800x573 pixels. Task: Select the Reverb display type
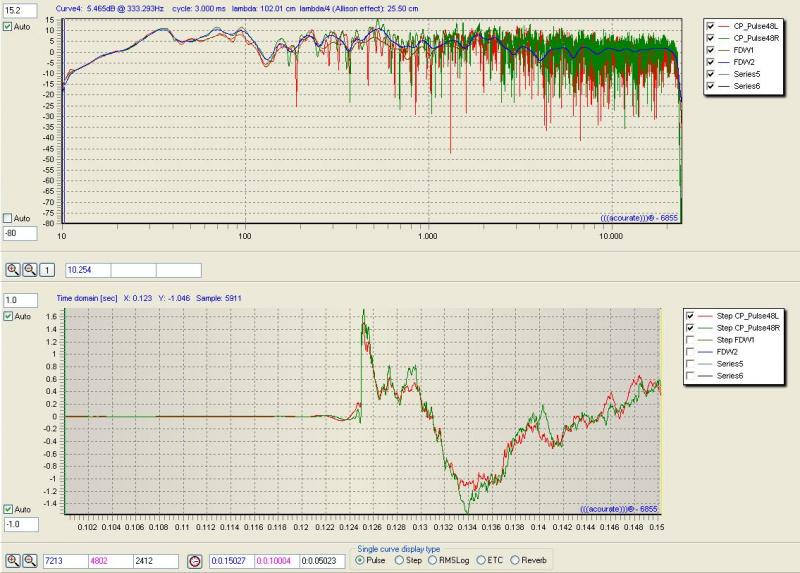tap(515, 560)
